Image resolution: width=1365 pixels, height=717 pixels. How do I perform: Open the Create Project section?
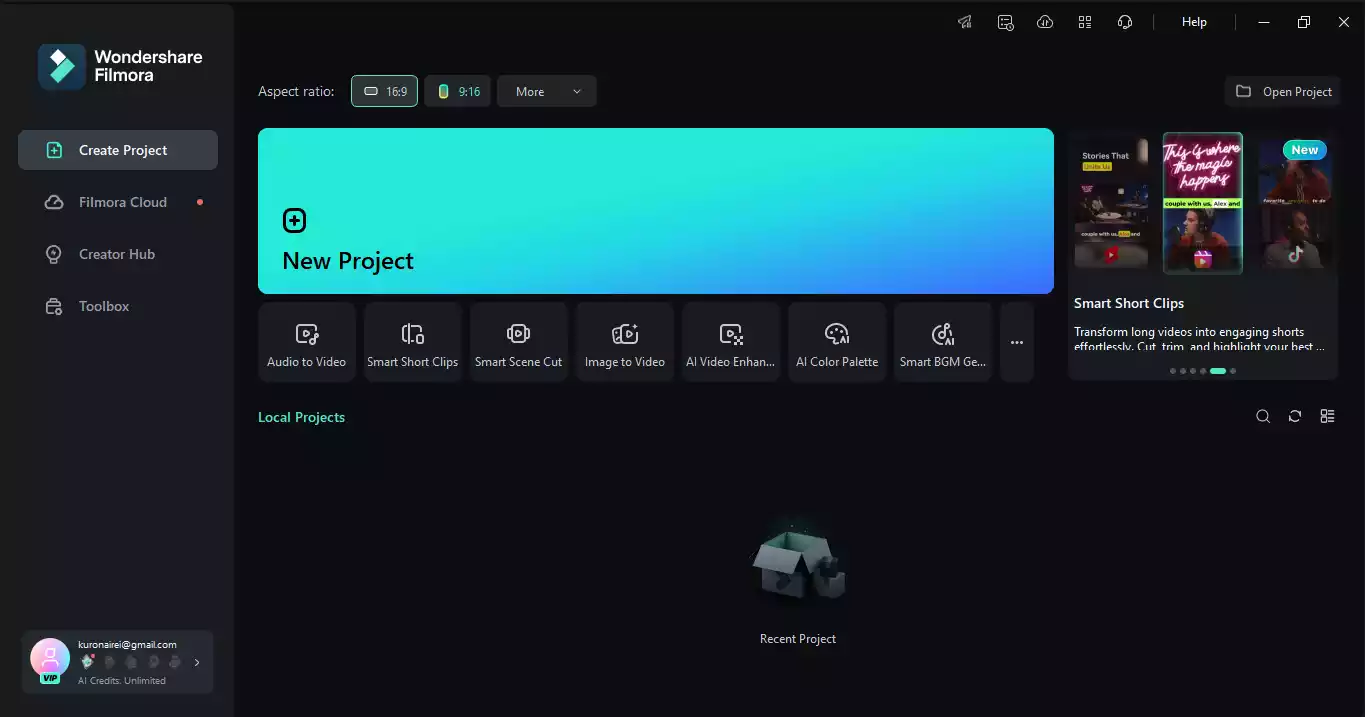point(118,150)
